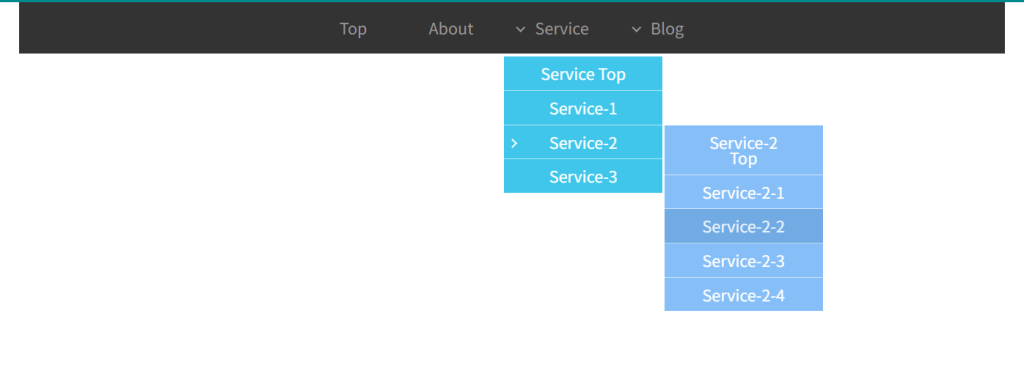
Task: Click the chevron icon beside Service
Action: tap(520, 29)
